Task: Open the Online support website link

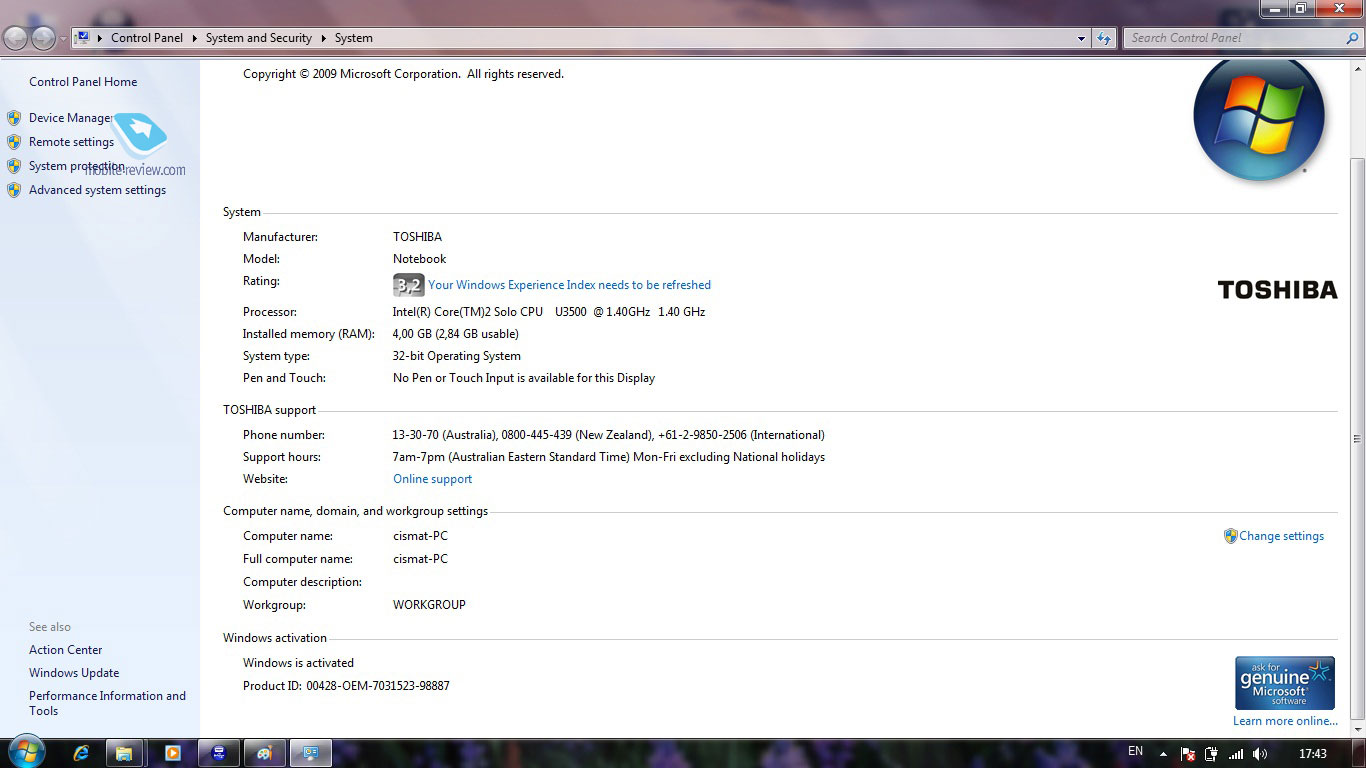Action: [432, 479]
